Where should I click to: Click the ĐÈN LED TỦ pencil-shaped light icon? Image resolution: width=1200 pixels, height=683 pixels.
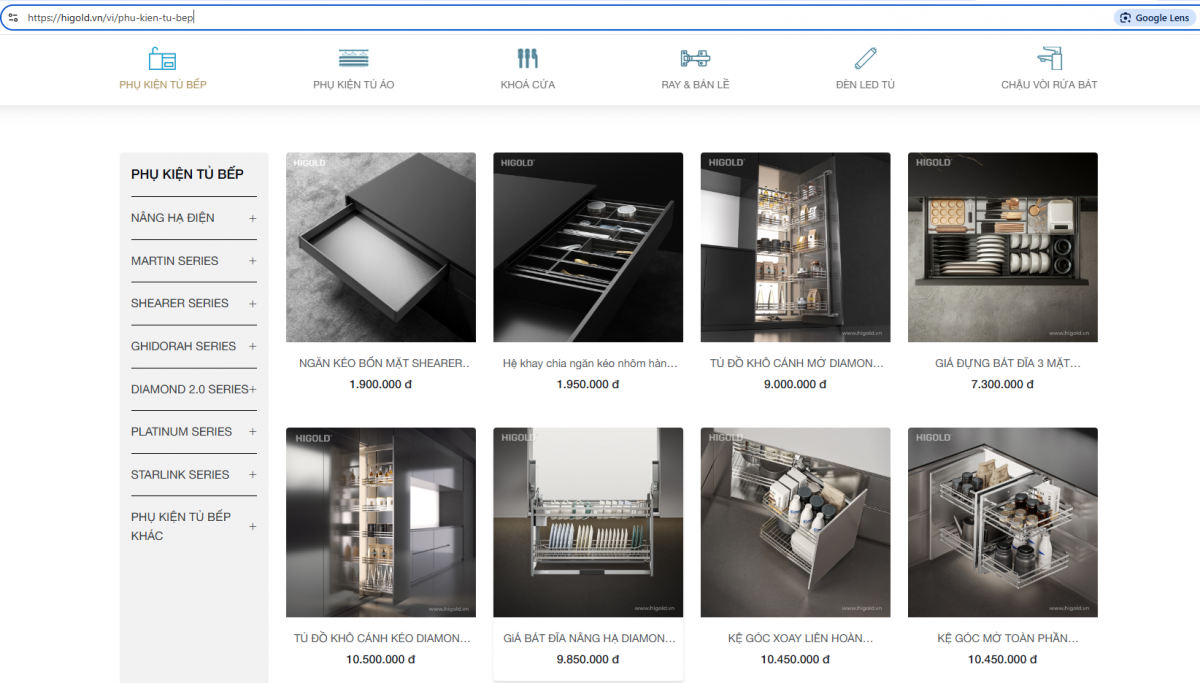(865, 58)
